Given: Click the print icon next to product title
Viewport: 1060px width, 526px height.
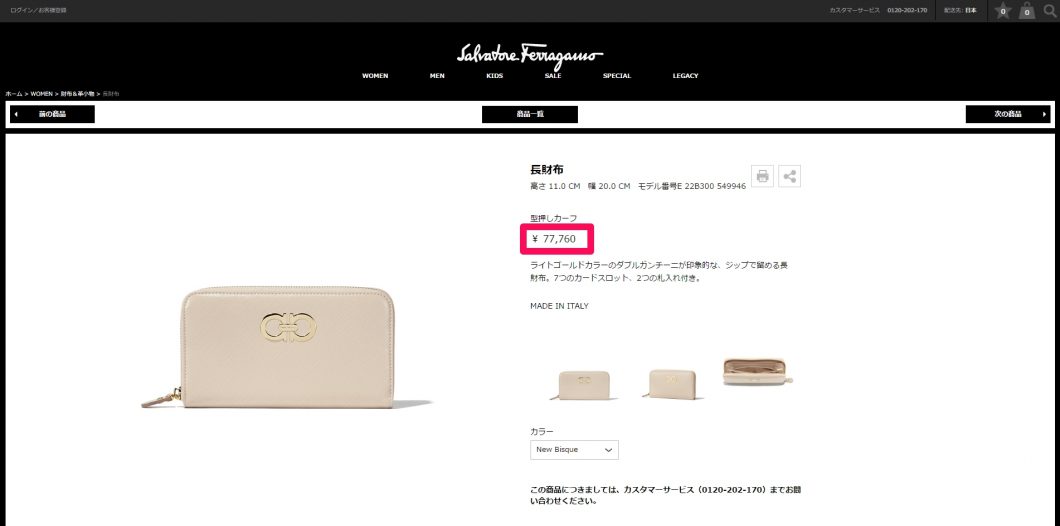Looking at the screenshot, I should coord(763,176).
